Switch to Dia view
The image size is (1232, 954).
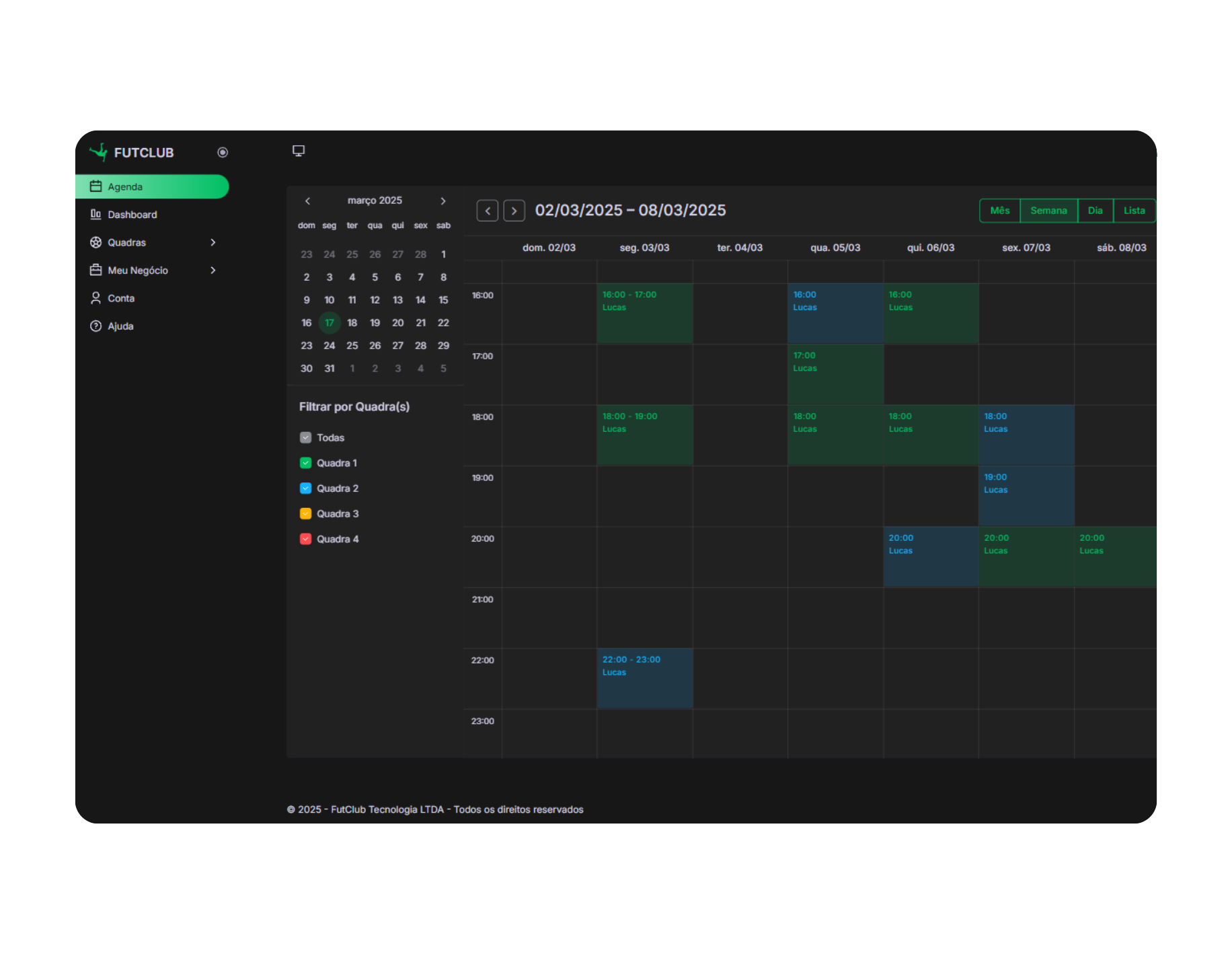1095,211
